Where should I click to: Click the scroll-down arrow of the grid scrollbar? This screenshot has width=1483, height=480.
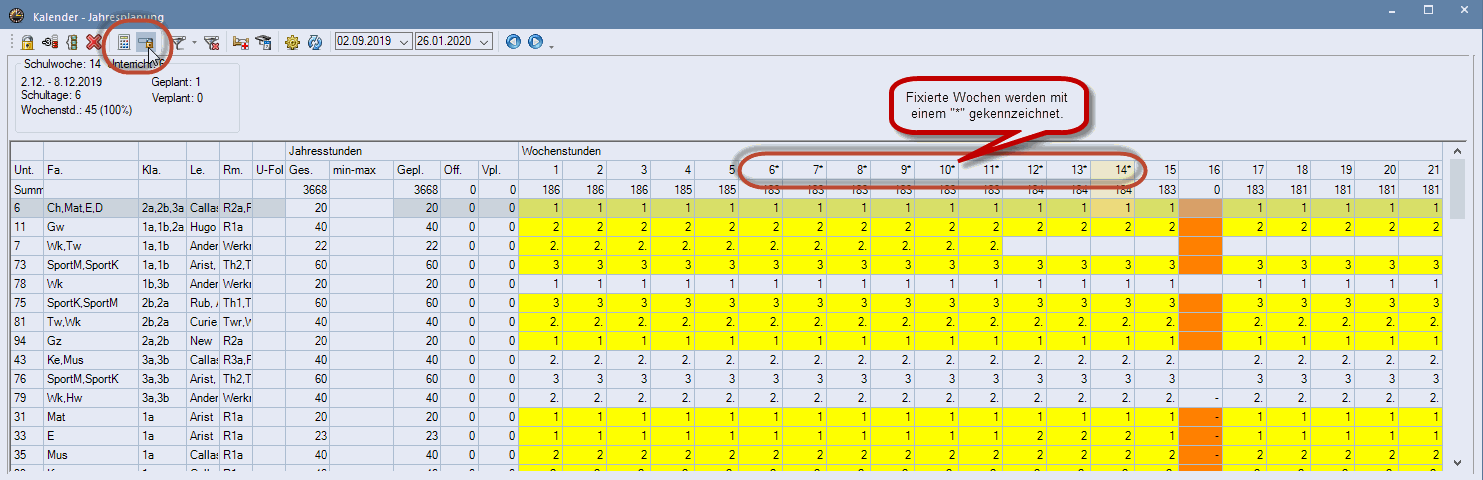1459,462
